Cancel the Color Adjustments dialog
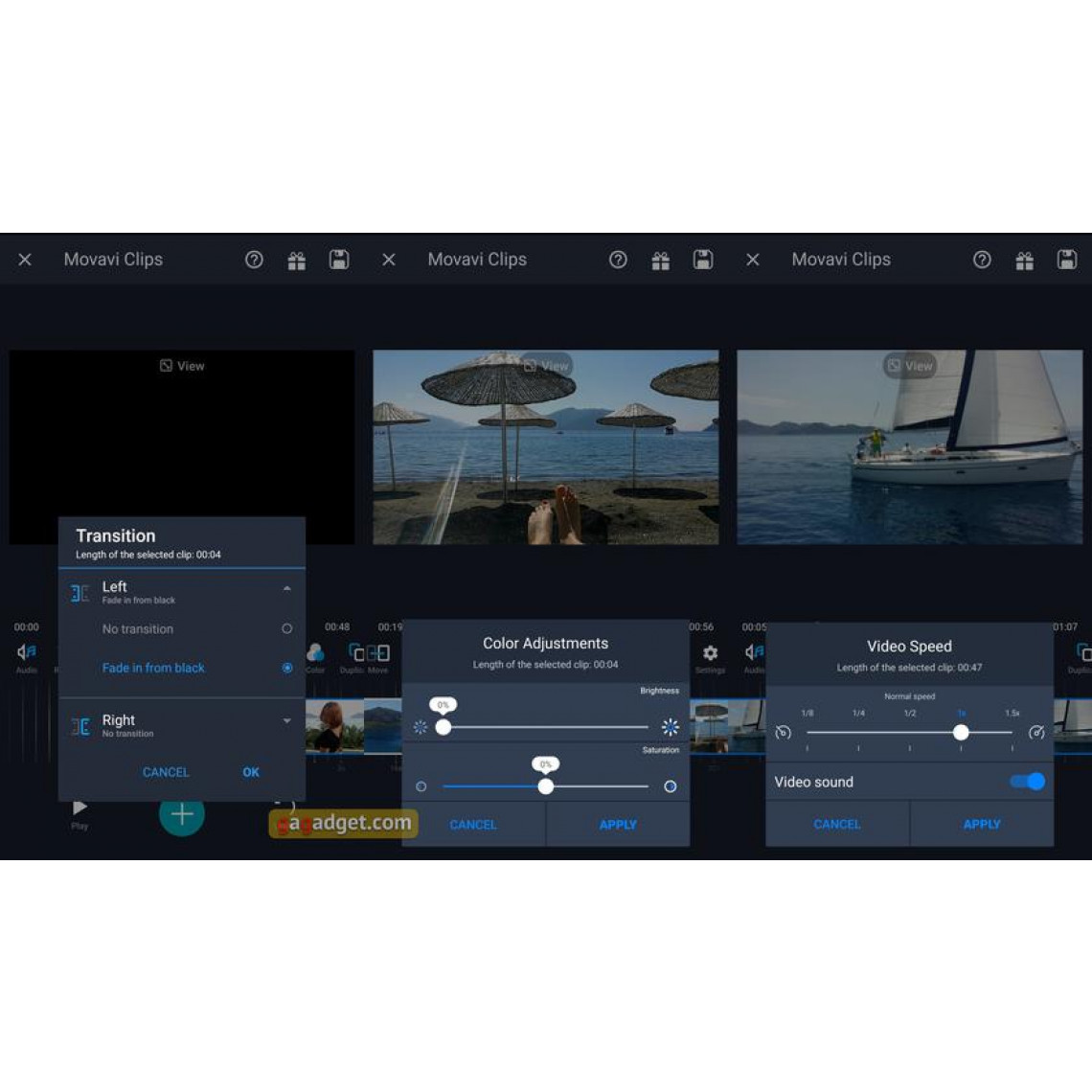This screenshot has width=1092, height=1092. (473, 825)
